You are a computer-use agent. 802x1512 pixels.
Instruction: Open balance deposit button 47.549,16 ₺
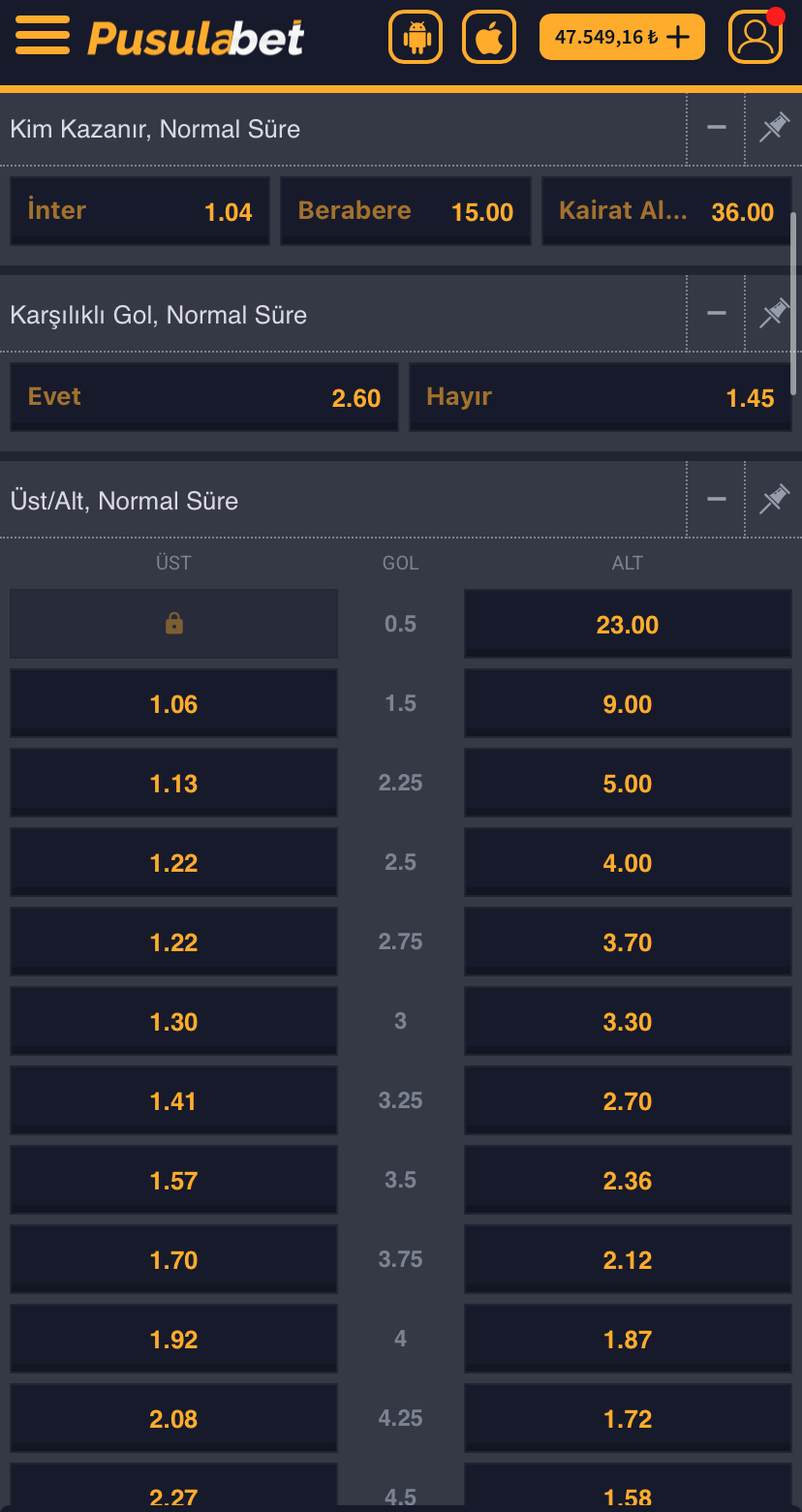click(x=622, y=38)
